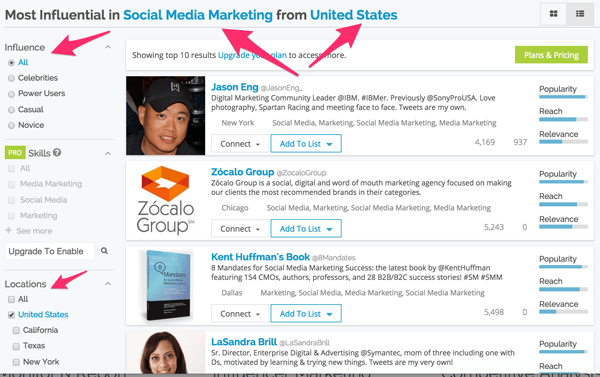Click Zócalo Group's Chicago location text
The width and height of the screenshot is (600, 377).
pyautogui.click(x=235, y=208)
